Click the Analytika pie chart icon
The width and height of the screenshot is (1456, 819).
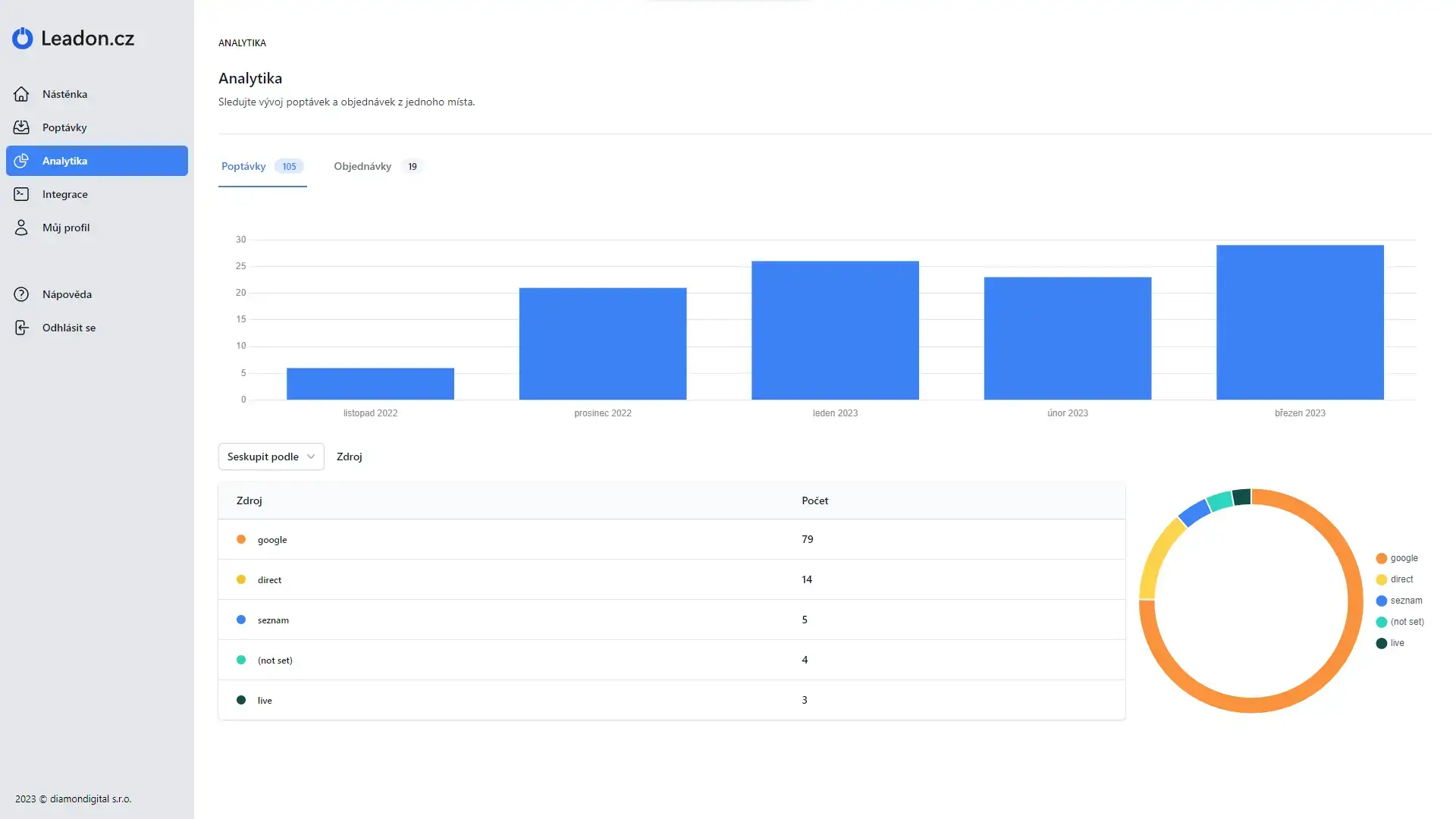[x=21, y=161]
